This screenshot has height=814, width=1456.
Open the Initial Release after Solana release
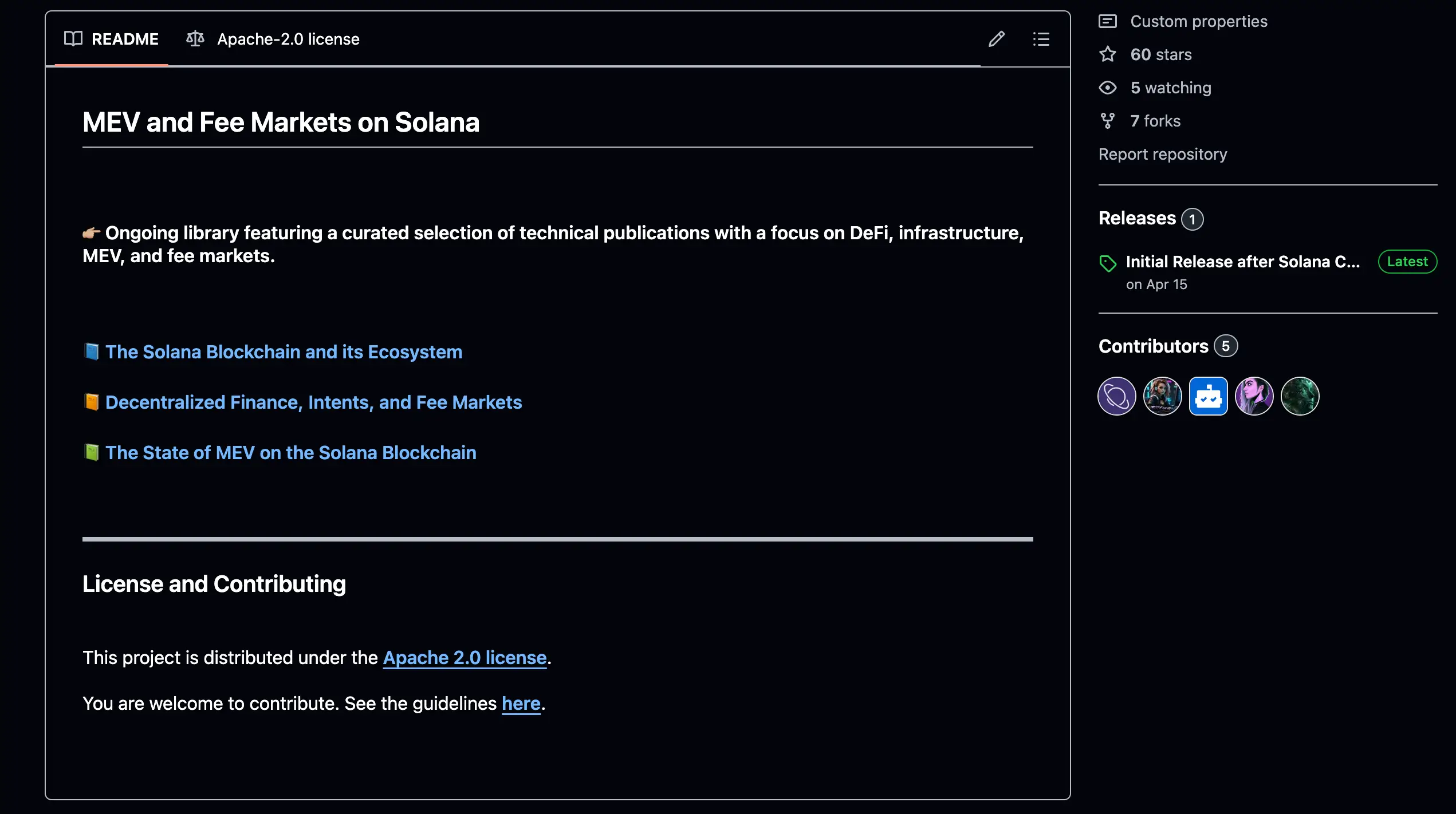point(1242,262)
